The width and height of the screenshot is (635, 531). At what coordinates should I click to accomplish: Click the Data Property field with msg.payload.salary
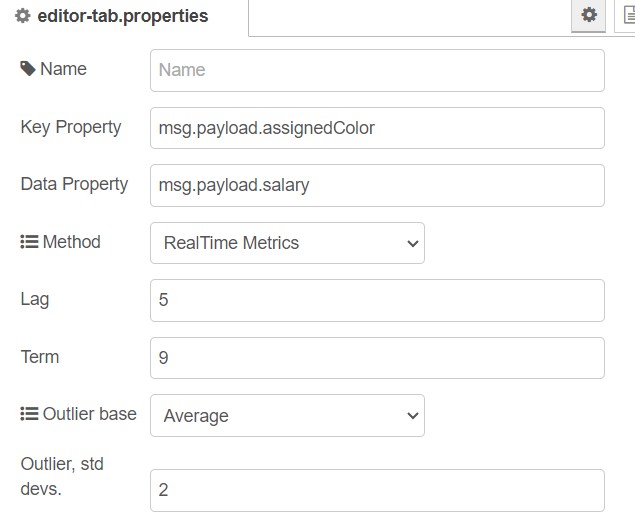pos(377,186)
